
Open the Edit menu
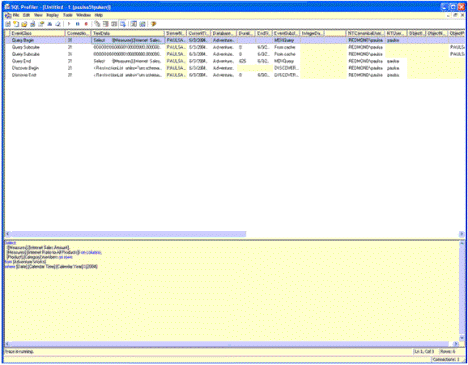click(26, 15)
